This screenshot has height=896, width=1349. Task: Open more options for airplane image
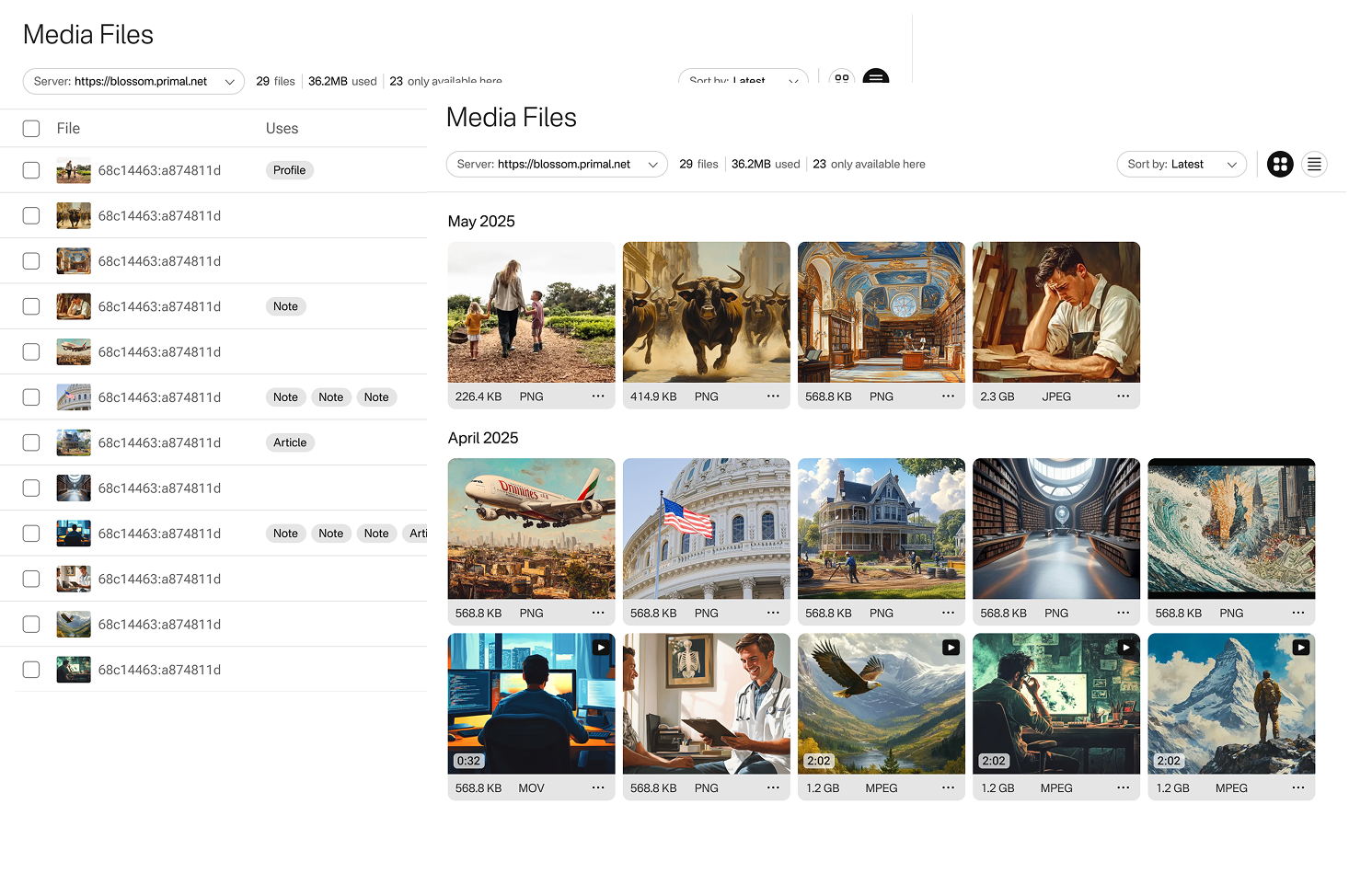pos(598,613)
